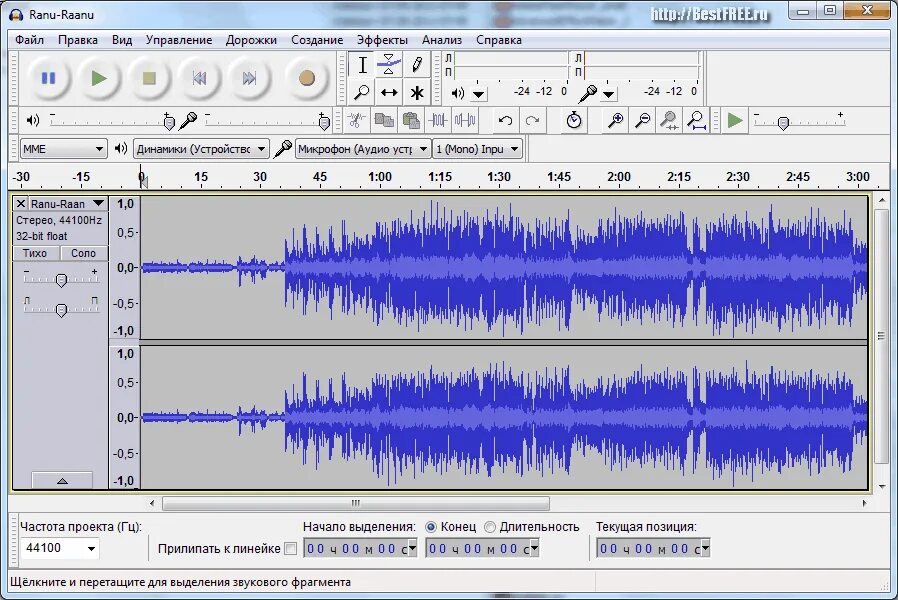This screenshot has width=898, height=600.
Task: Open the Файл menu
Action: [29, 40]
